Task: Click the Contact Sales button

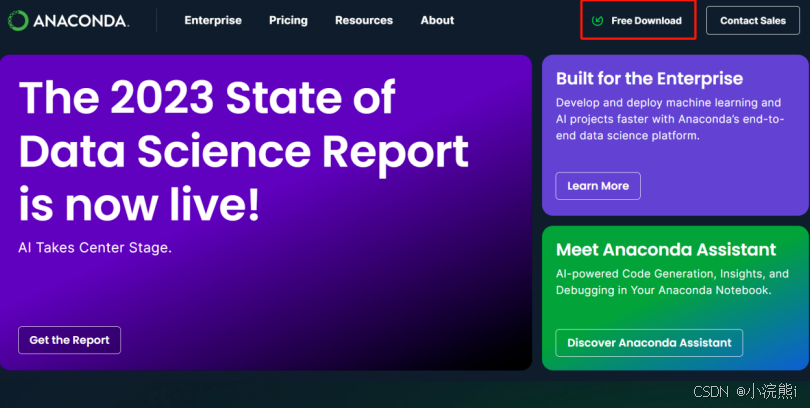Action: 753,21
